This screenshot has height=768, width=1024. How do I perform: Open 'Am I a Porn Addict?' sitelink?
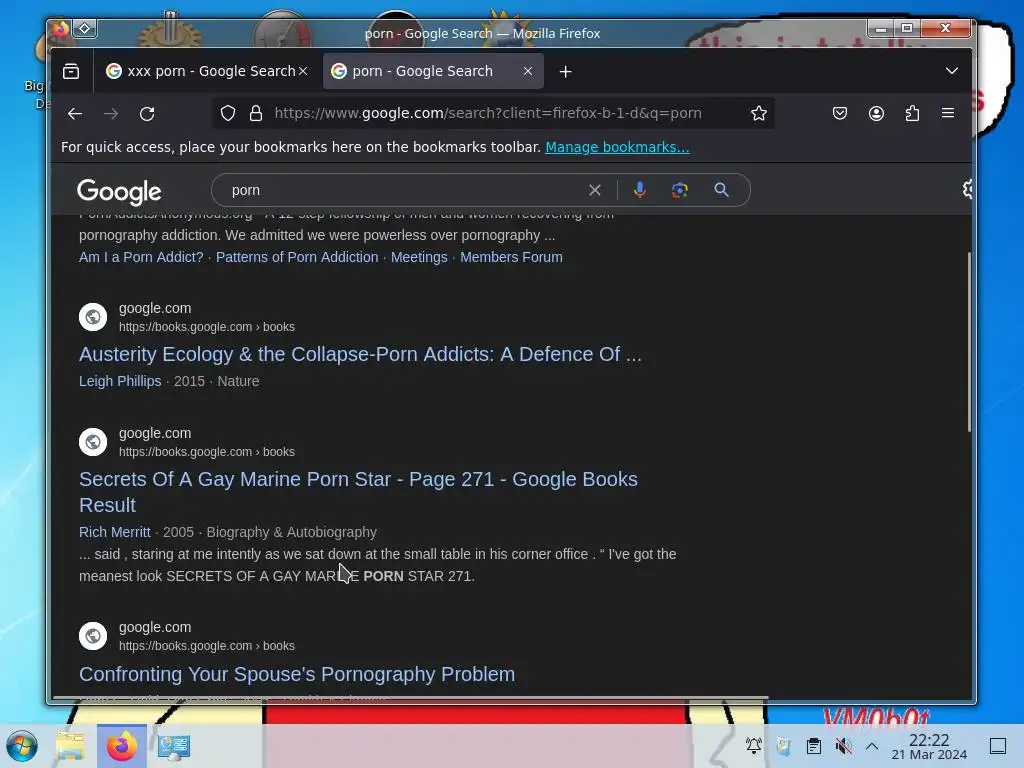point(141,257)
